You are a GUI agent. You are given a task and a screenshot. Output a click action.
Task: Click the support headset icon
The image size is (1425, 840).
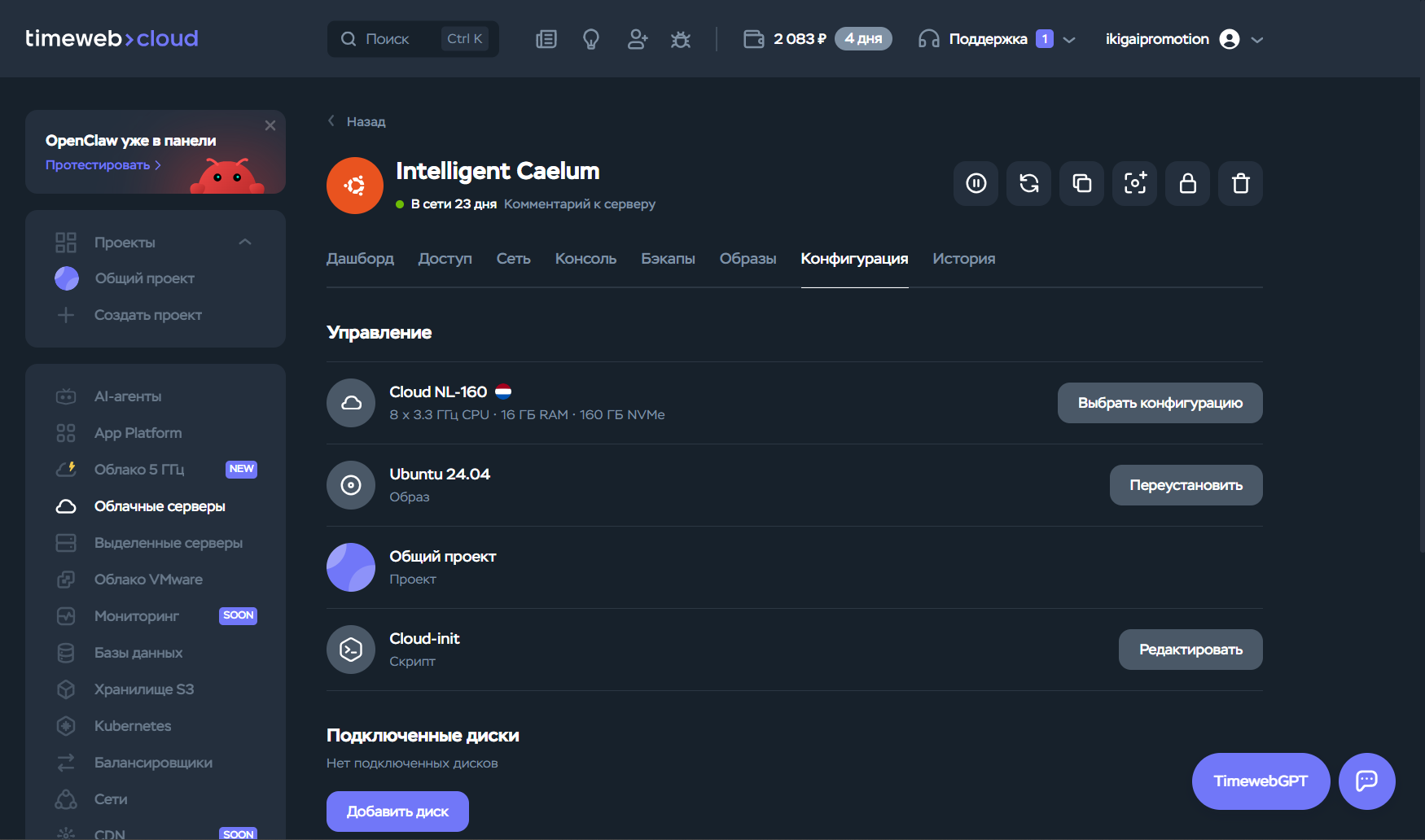tap(928, 39)
